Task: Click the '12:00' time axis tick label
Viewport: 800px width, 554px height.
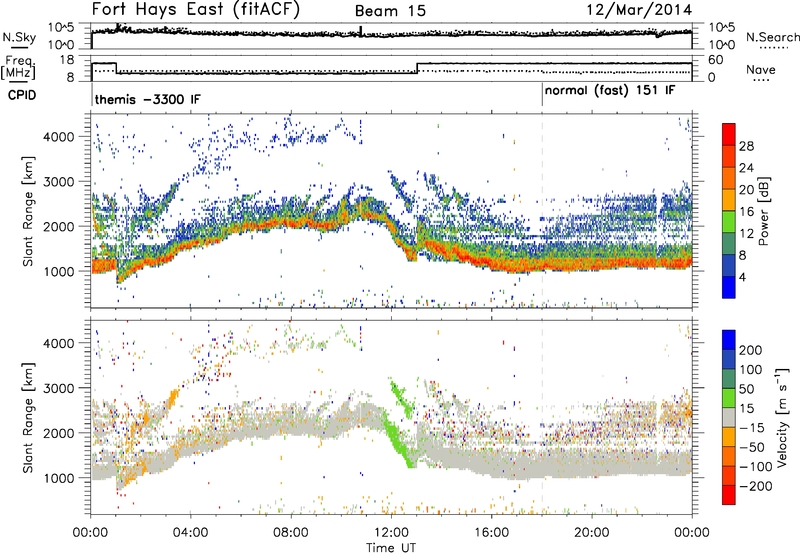Action: click(x=391, y=533)
